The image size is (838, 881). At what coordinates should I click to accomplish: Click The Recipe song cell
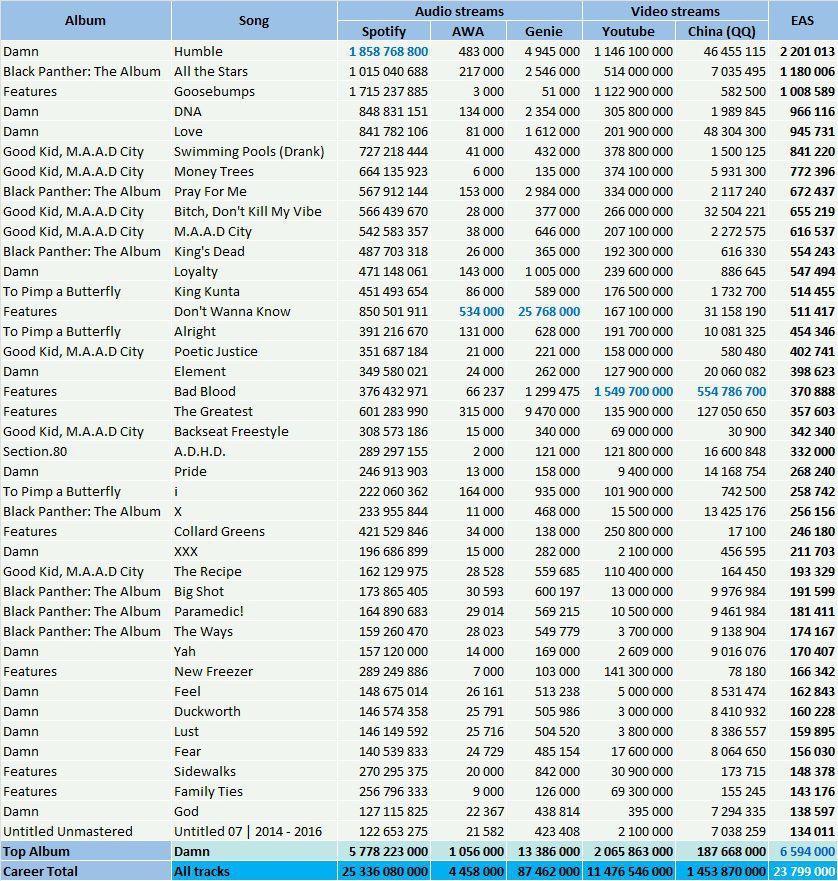coord(254,571)
